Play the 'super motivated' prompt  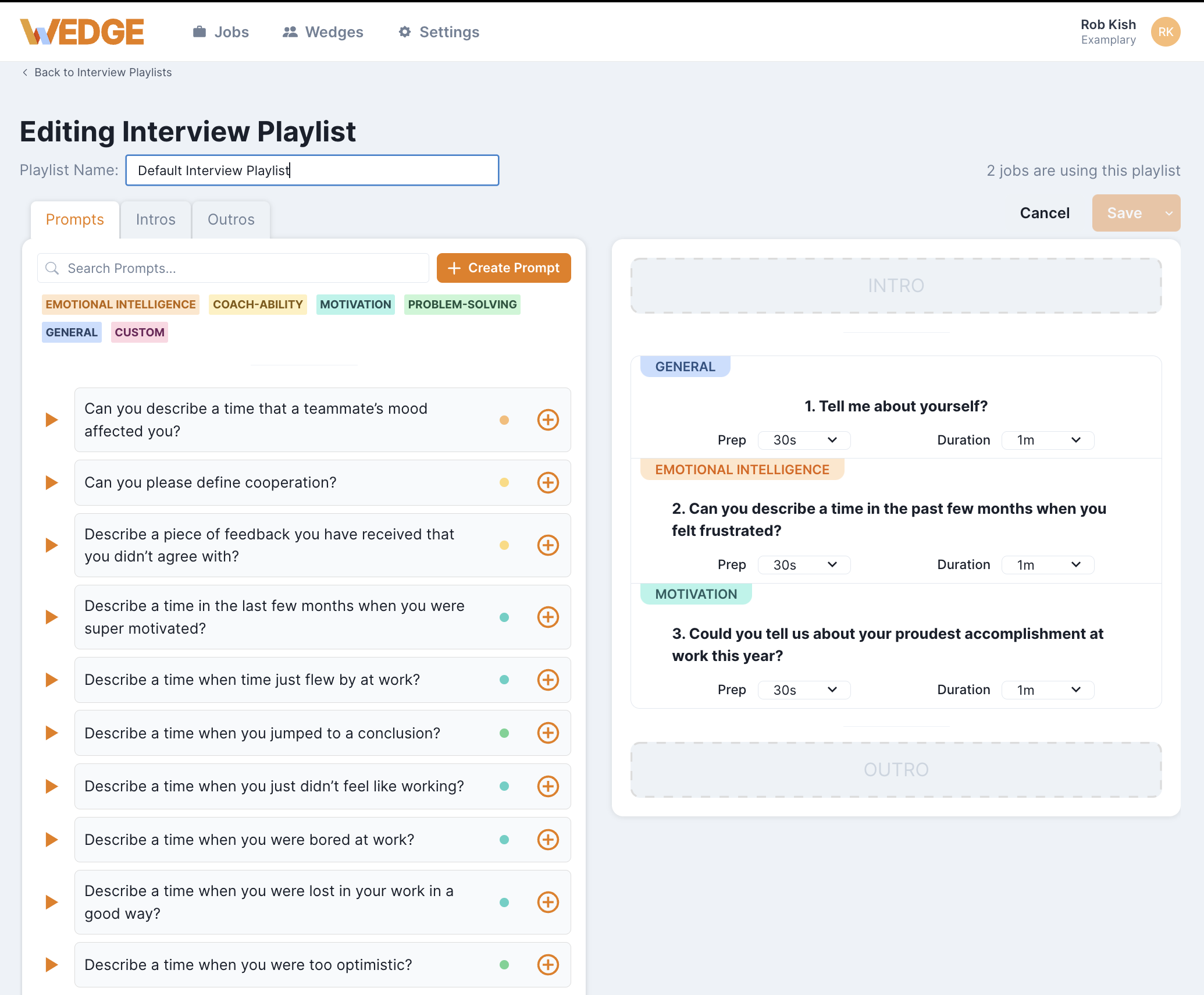(52, 617)
